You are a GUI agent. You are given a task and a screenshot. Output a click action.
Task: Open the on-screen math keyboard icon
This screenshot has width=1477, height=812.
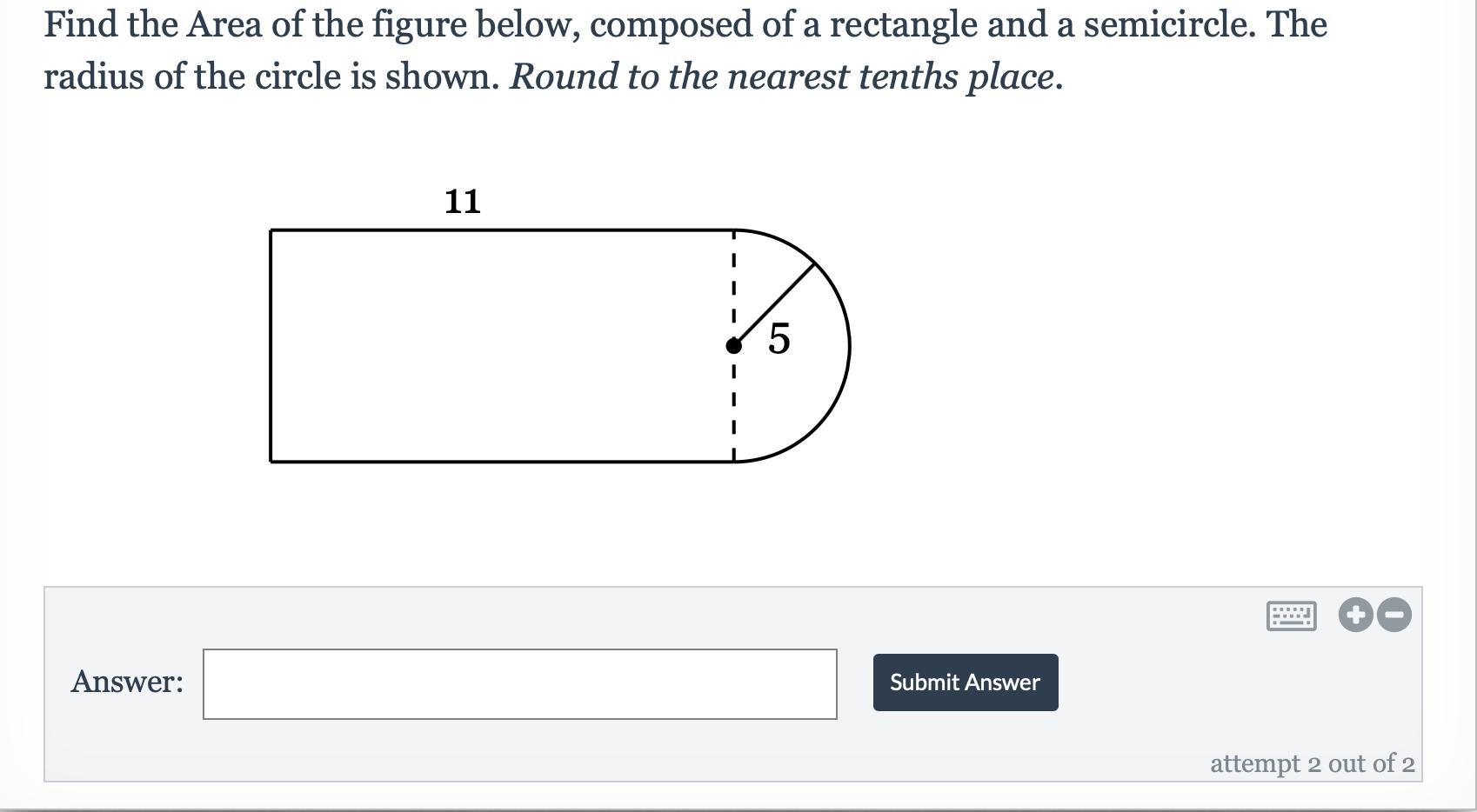pos(1292,616)
